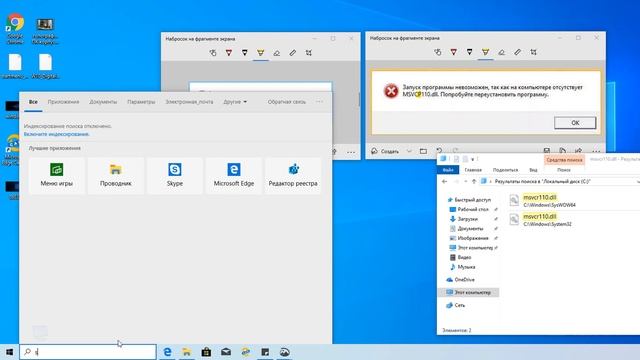Viewport: 640px width, 360px height.
Task: Select the Все search tab
Action: point(33,102)
